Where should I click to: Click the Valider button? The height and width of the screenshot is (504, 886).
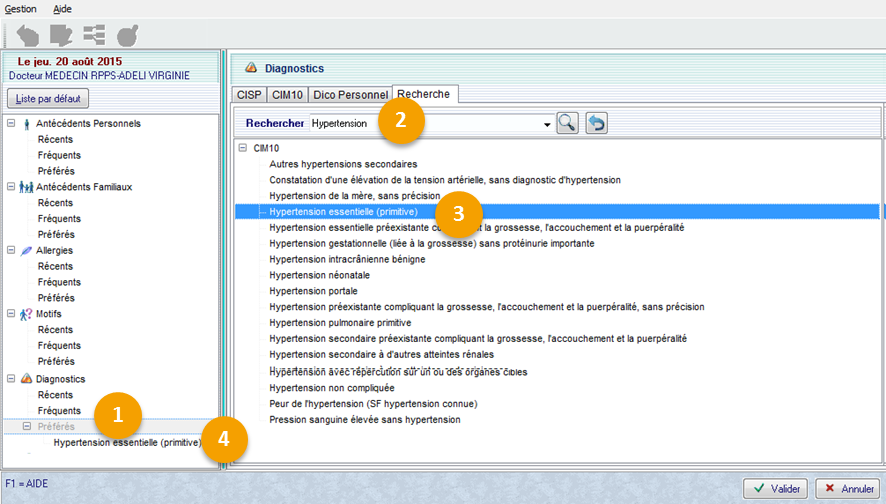[775, 489]
